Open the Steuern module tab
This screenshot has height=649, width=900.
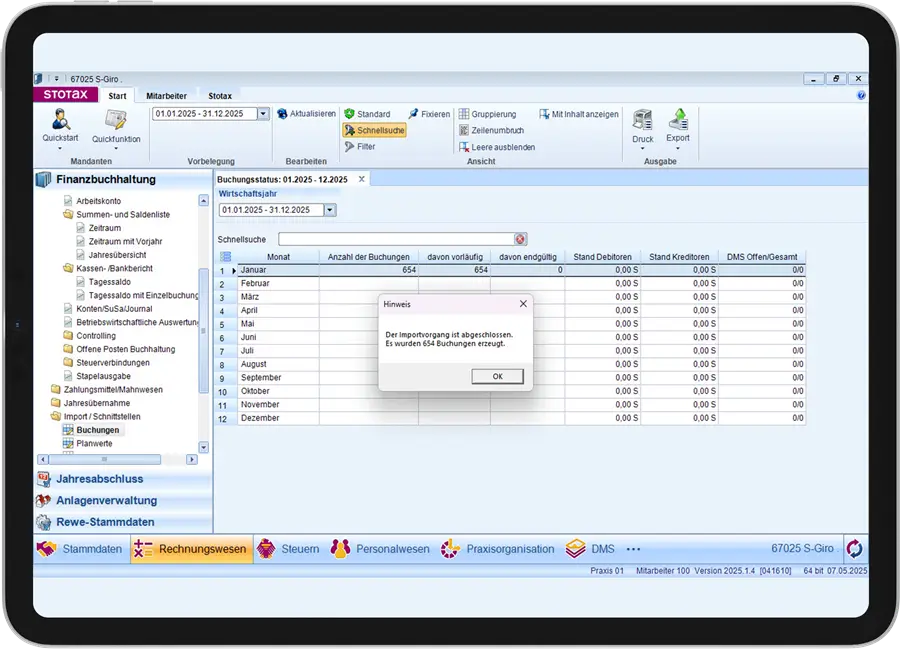289,549
